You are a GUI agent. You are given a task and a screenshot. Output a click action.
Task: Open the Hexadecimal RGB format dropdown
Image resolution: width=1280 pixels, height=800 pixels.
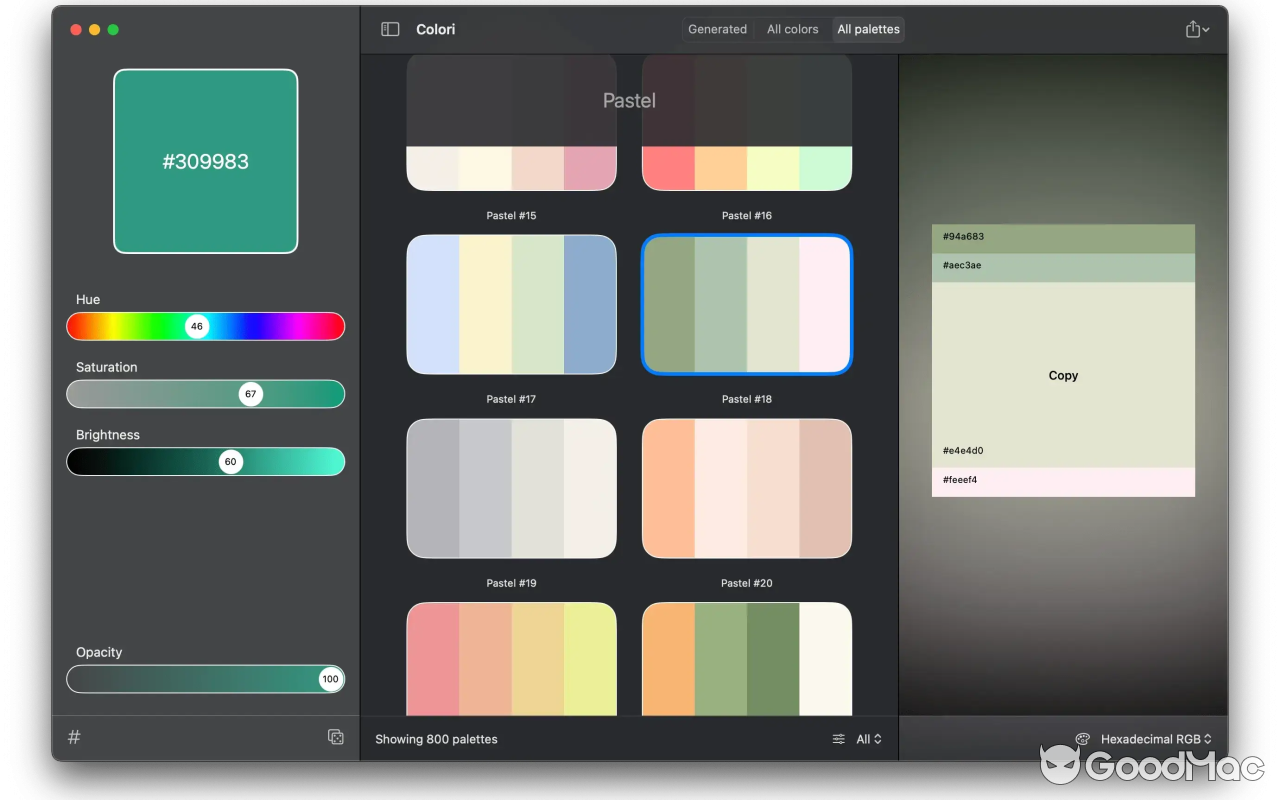[x=1150, y=739]
